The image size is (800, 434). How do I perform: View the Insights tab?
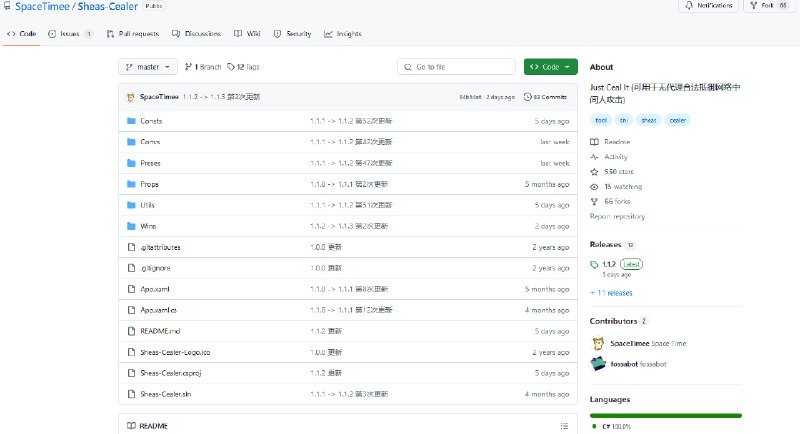tap(343, 34)
